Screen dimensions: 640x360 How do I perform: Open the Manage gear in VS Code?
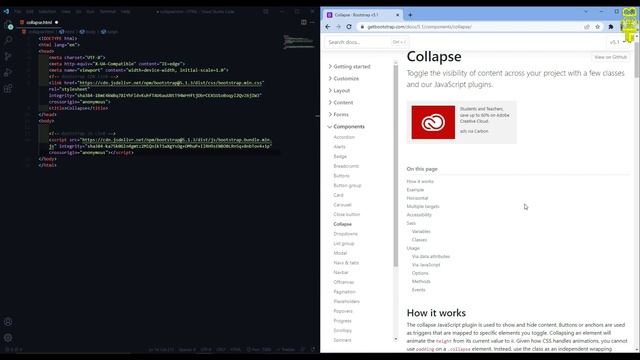point(8,338)
